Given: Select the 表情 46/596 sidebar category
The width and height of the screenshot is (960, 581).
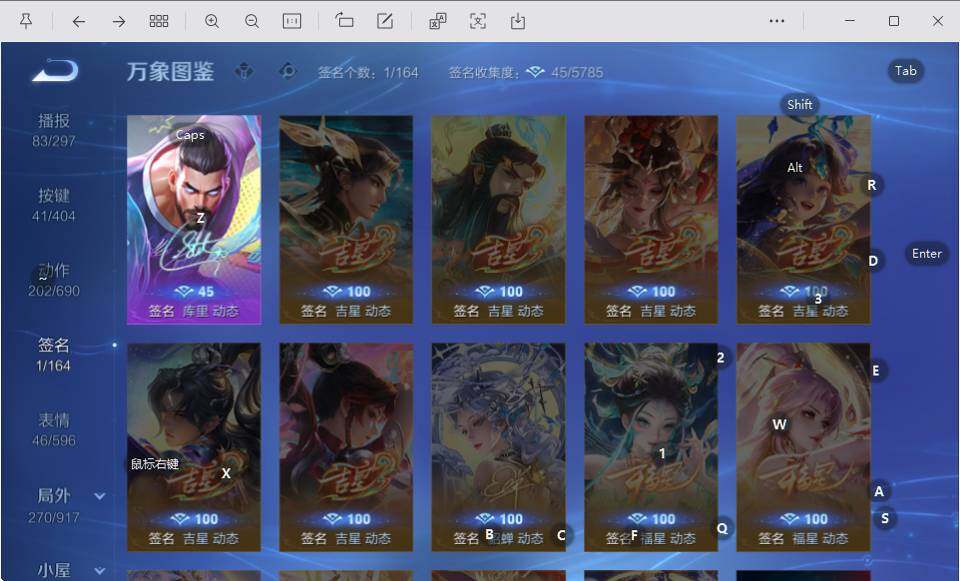Looking at the screenshot, I should coord(54,429).
